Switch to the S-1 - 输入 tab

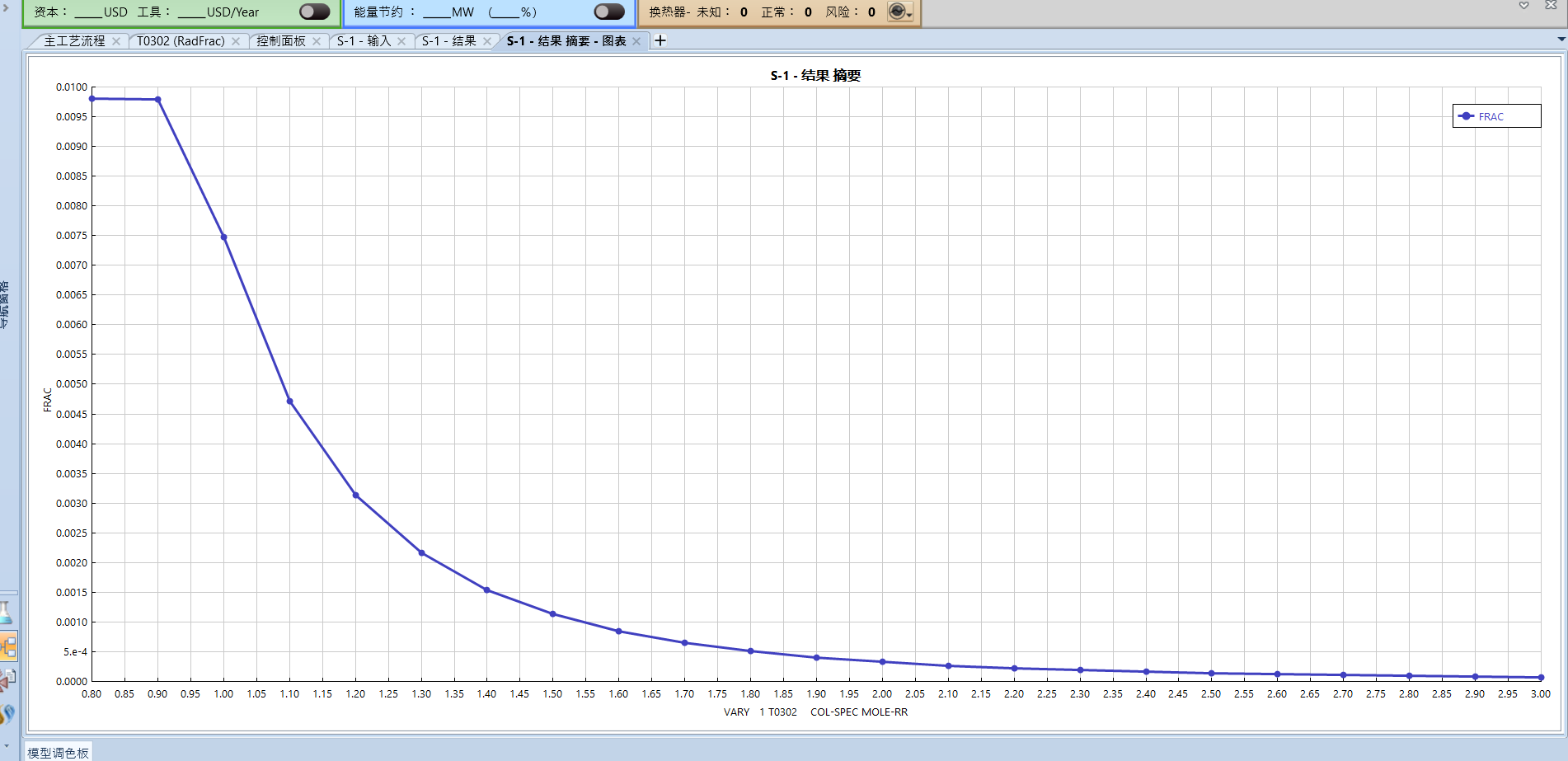(x=364, y=41)
